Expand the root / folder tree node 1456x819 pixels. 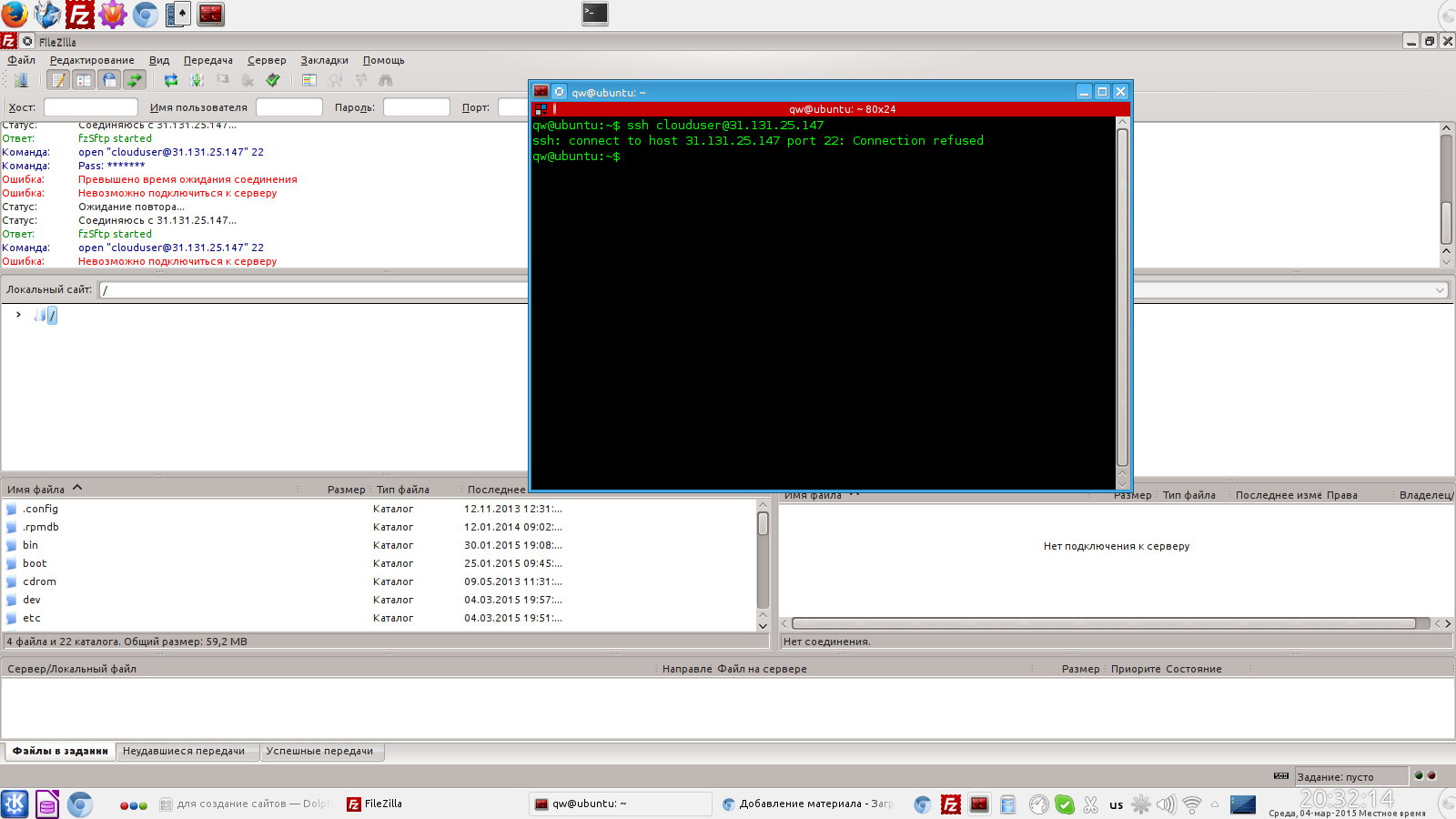click(18, 315)
